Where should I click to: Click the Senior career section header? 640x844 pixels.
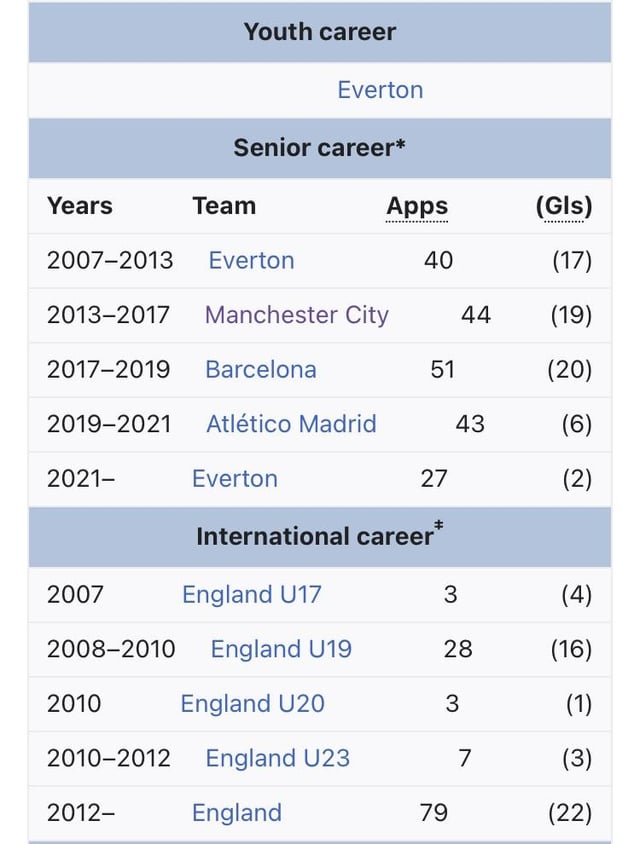(x=313, y=148)
